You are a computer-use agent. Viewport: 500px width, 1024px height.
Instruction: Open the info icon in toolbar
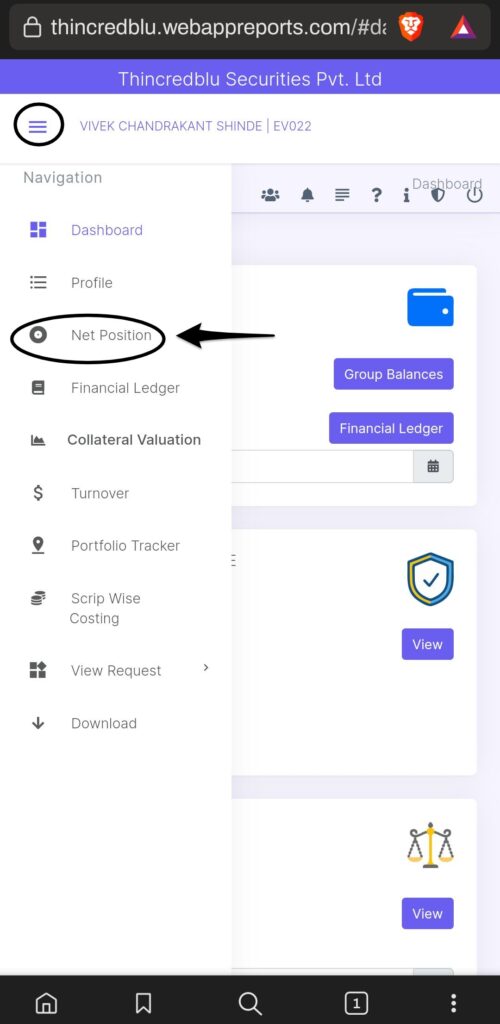coord(406,195)
